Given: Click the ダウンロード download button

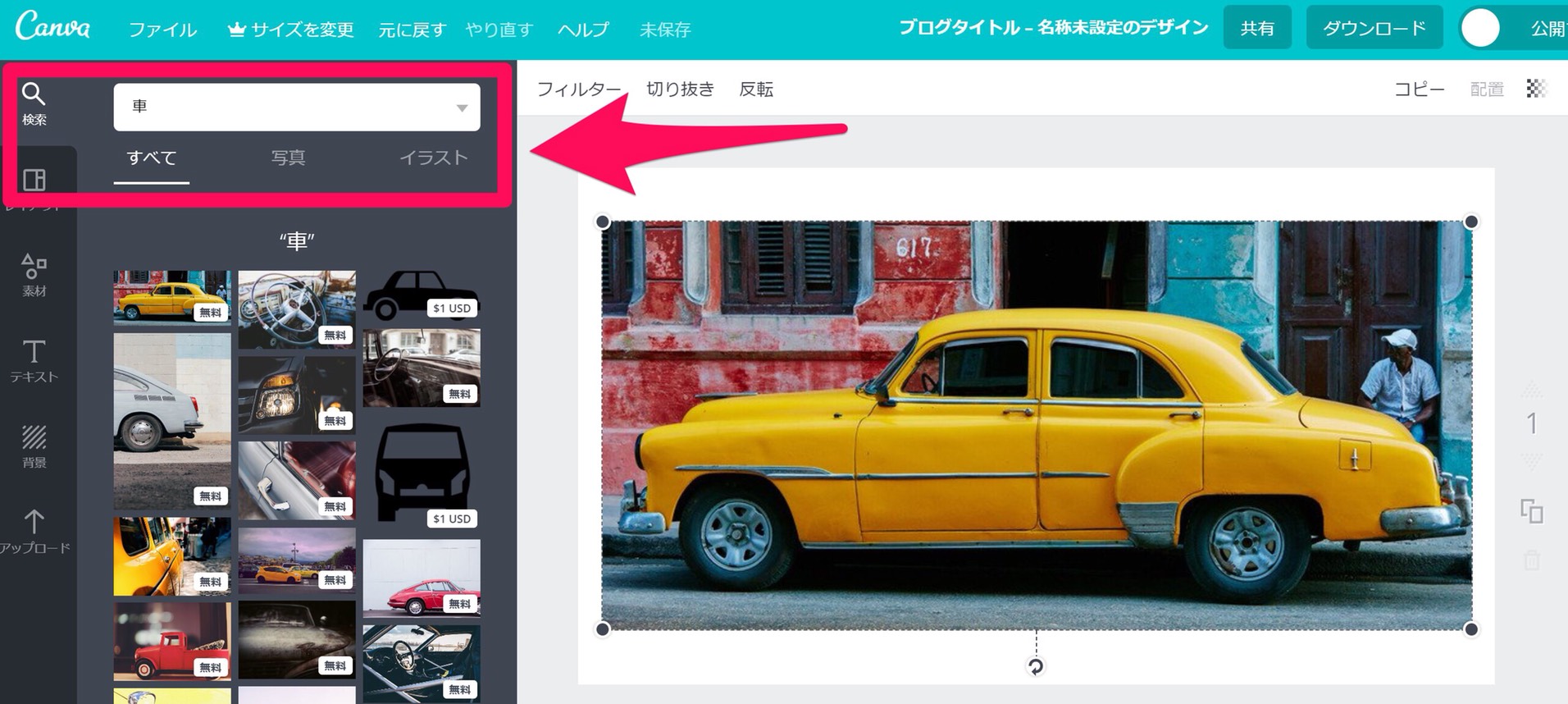Looking at the screenshot, I should [1374, 28].
